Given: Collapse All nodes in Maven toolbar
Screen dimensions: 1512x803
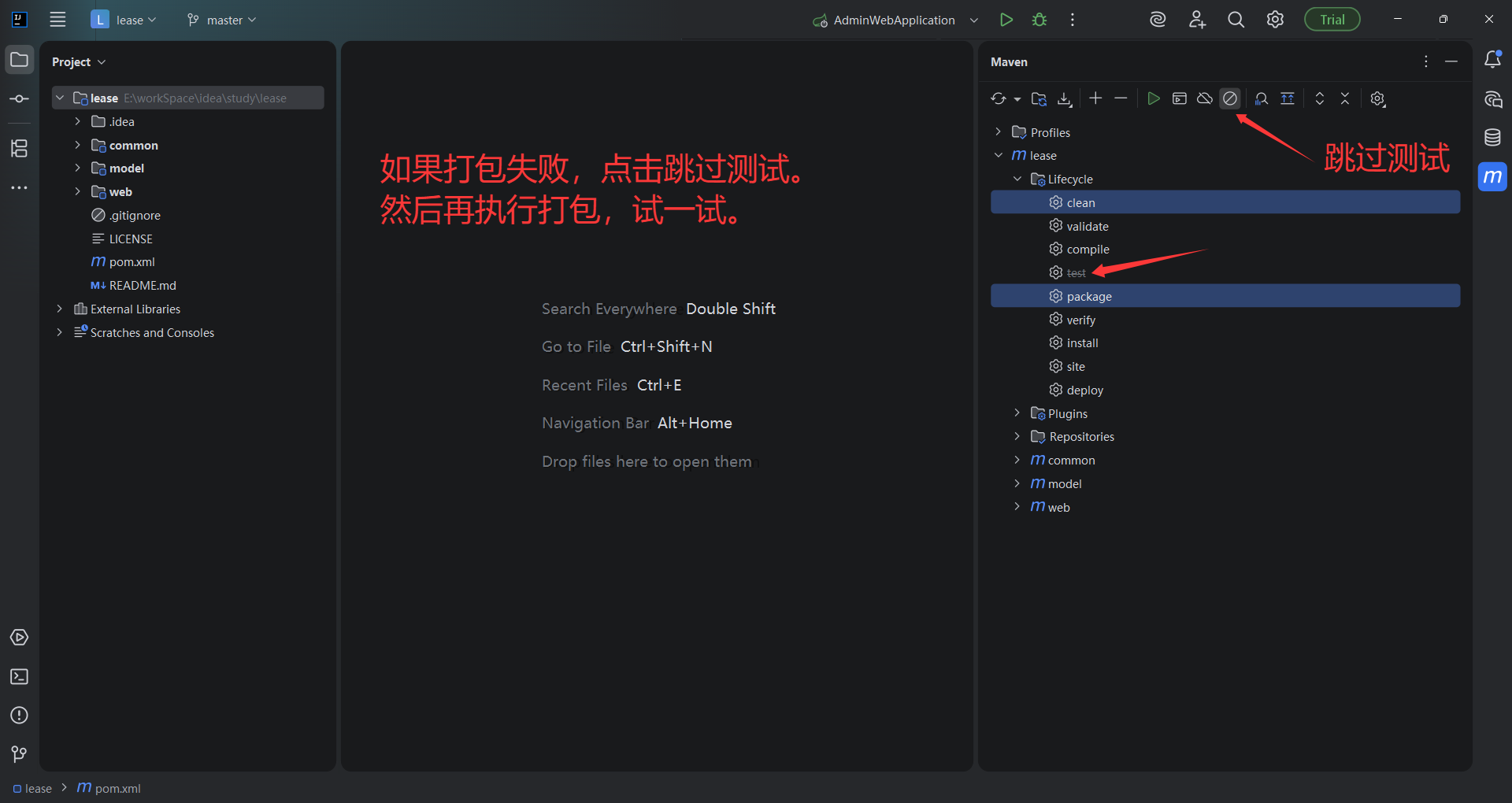Looking at the screenshot, I should pos(1344,98).
